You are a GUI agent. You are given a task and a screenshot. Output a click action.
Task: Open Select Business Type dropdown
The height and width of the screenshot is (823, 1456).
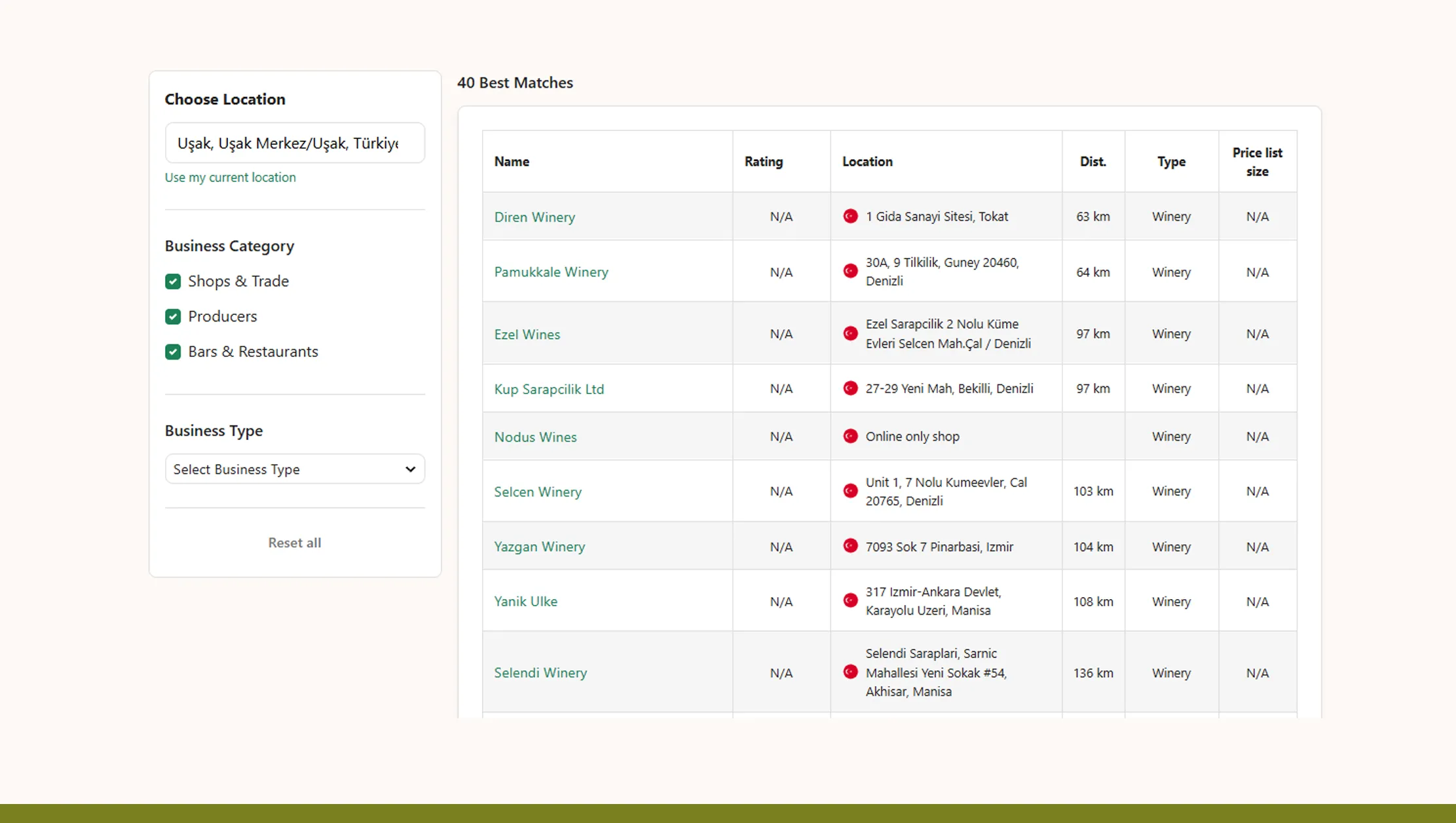pyautogui.click(x=295, y=469)
